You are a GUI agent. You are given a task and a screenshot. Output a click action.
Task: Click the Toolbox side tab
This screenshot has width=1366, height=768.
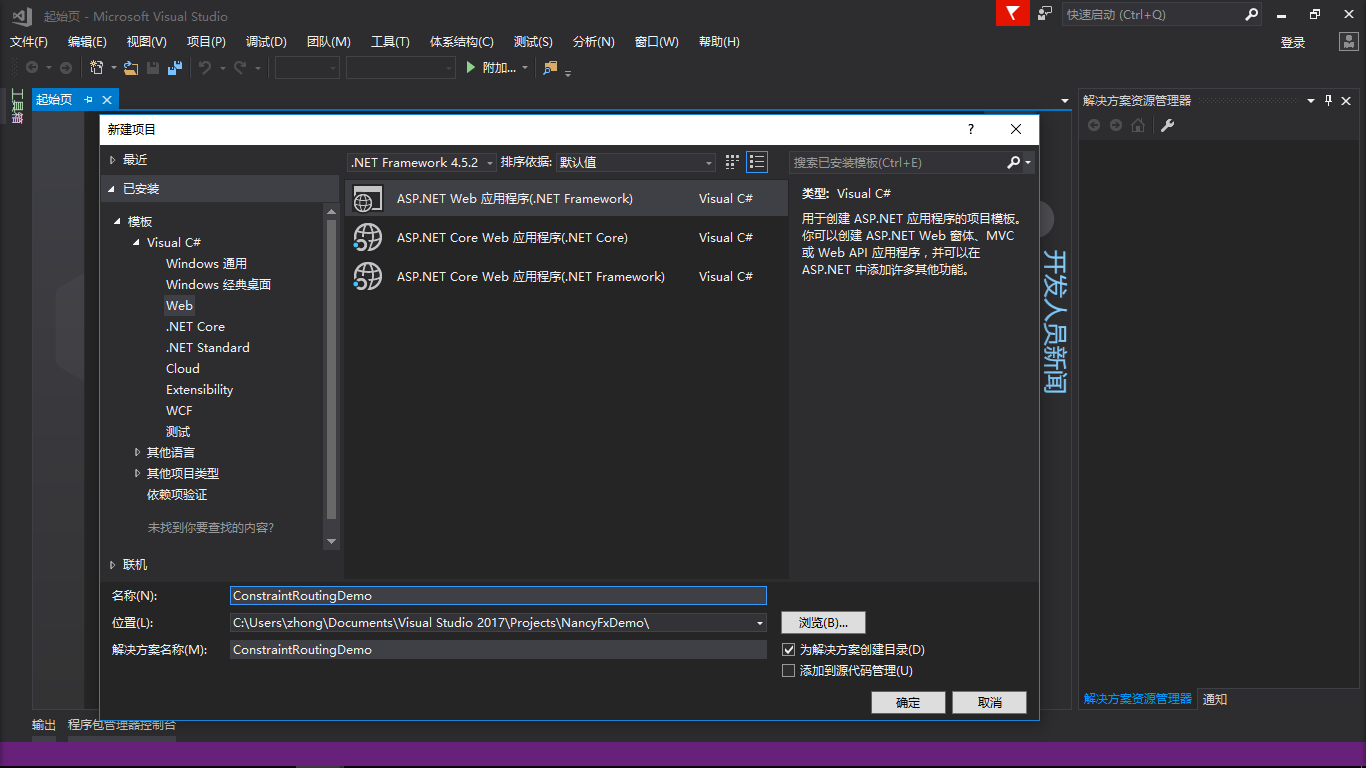pos(16,107)
